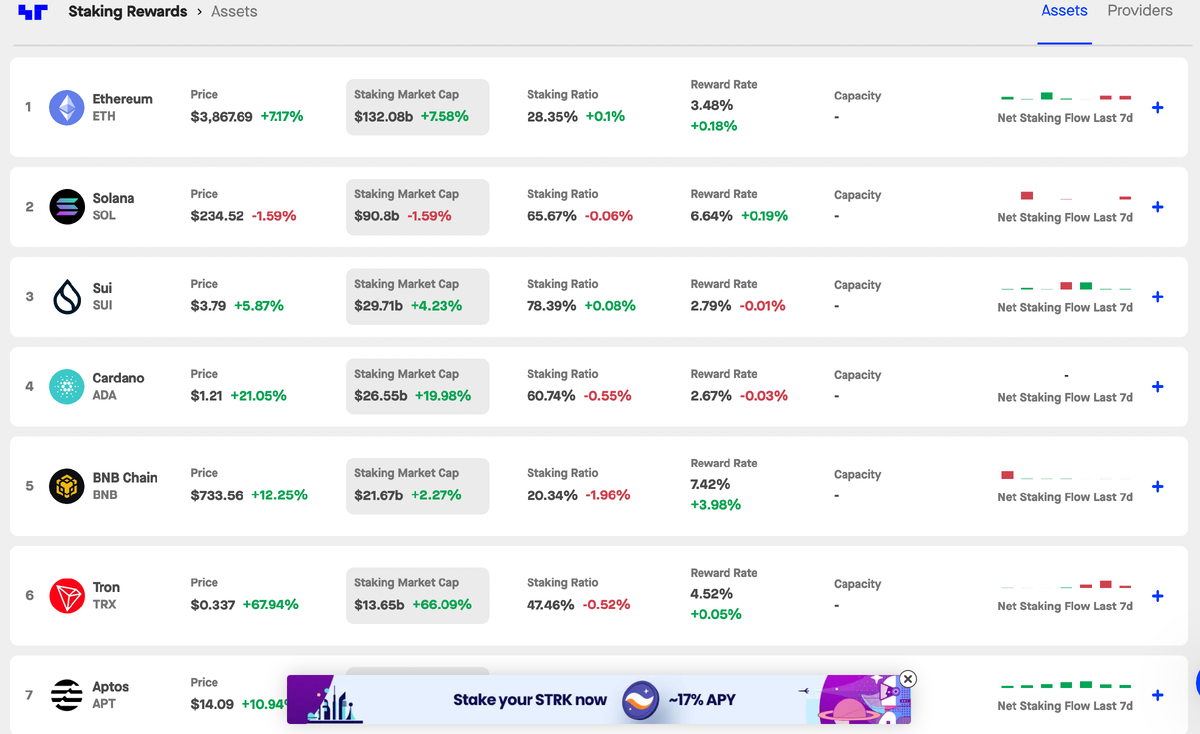Screen dimensions: 1200x734
Task: Select the Assets tab
Action: tap(1064, 11)
